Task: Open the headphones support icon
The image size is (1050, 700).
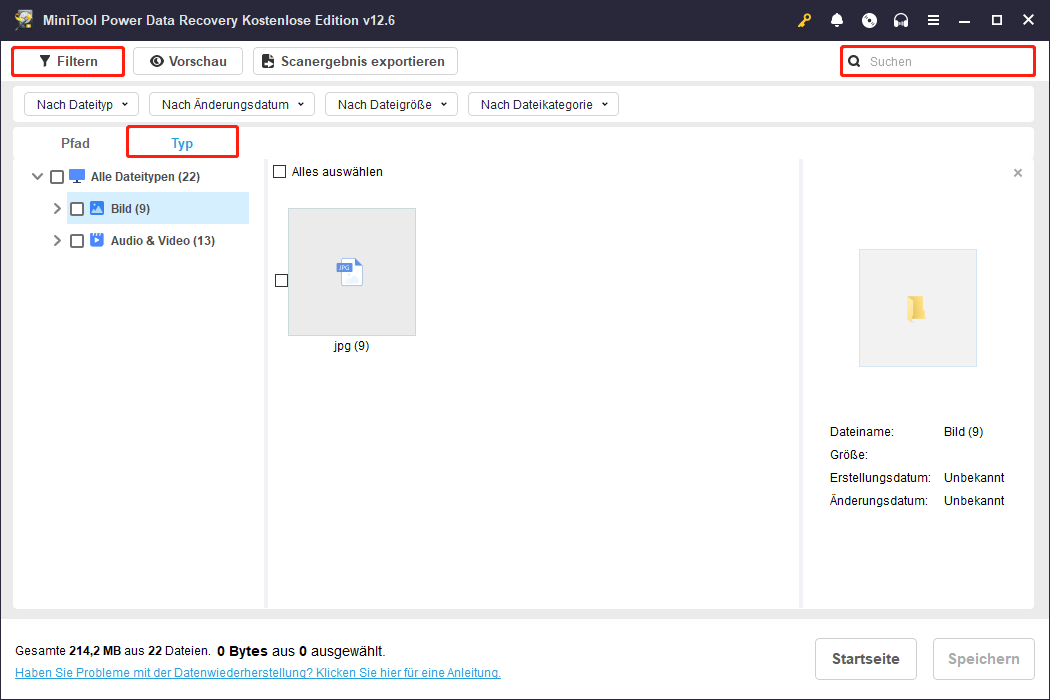Action: click(x=901, y=20)
